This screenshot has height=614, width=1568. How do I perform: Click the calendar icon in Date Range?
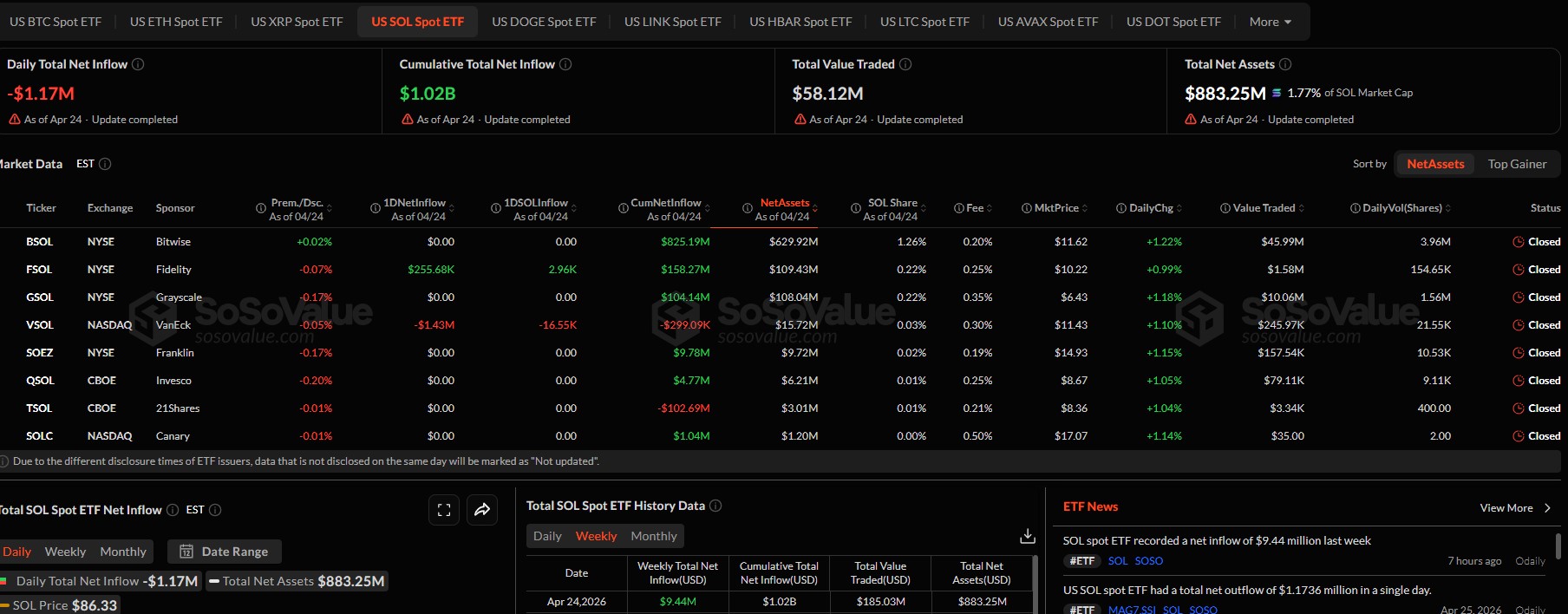[x=186, y=552]
